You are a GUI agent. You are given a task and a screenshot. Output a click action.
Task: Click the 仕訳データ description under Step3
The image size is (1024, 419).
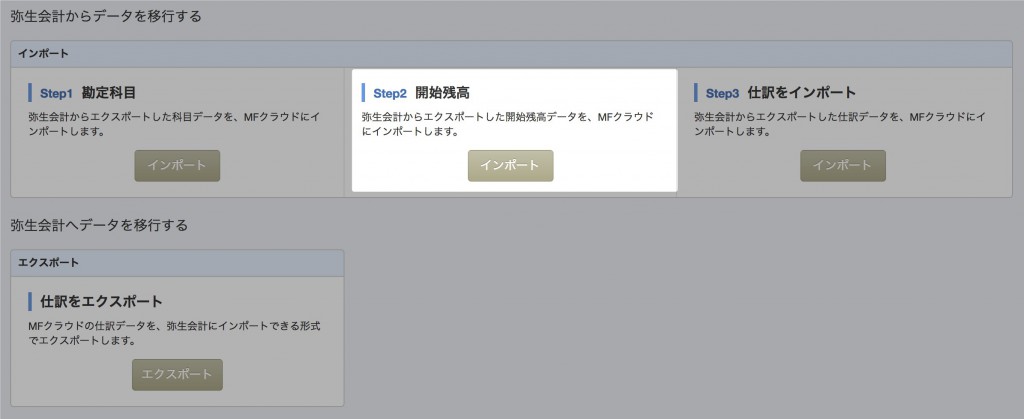[x=840, y=124]
